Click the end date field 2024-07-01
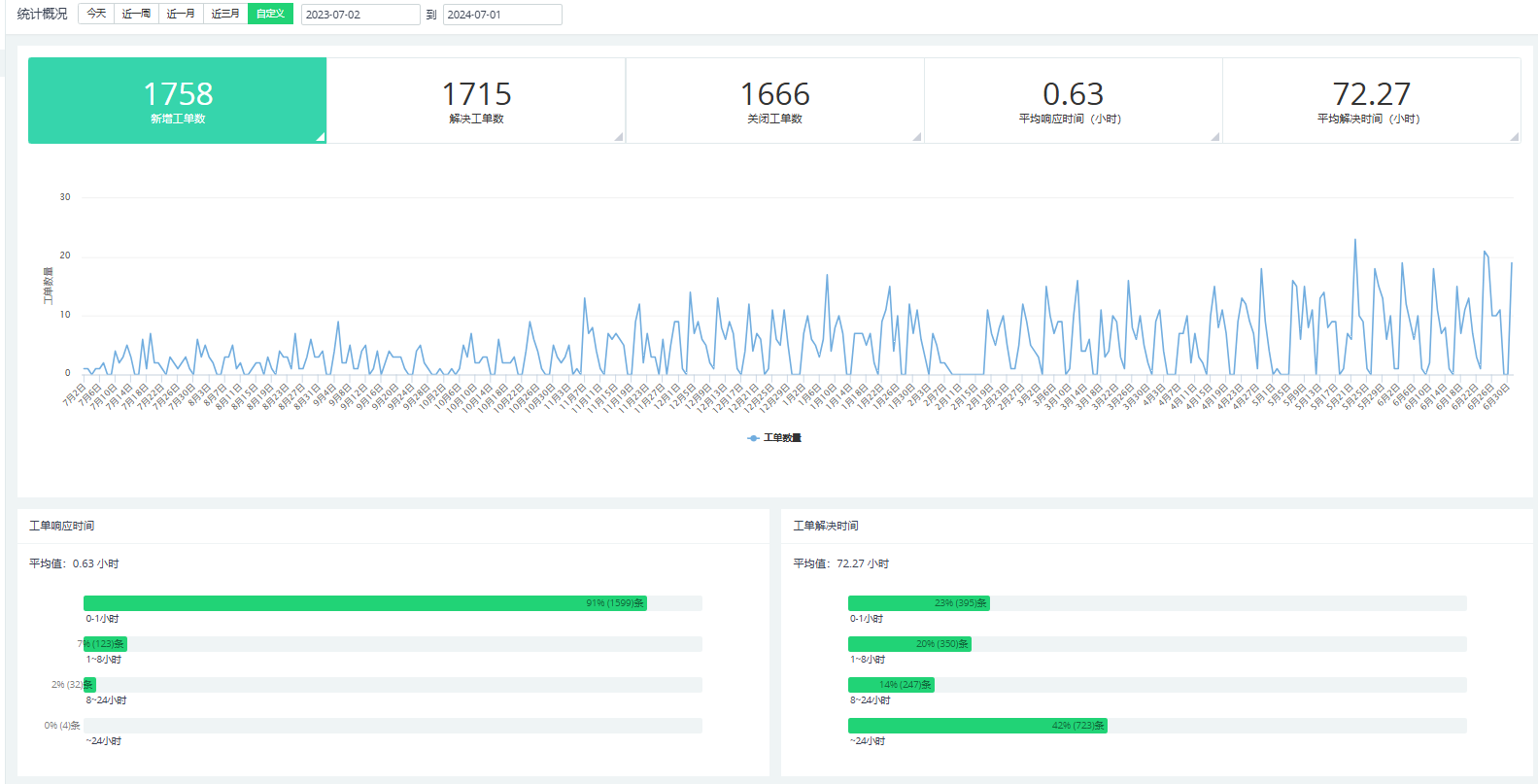This screenshot has height=784, width=1538. [502, 15]
